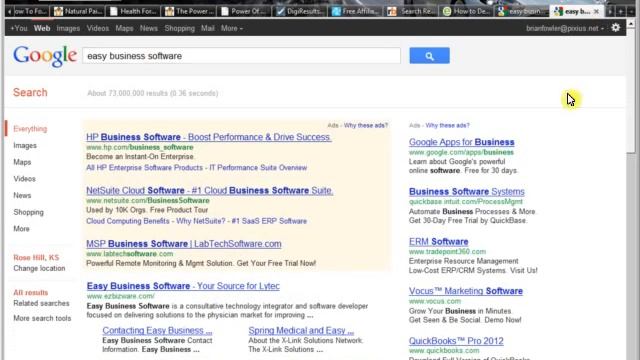This screenshot has height=360, width=640.
Task: Open Vocus Marketing Software ad
Action: pyautogui.click(x=466, y=291)
